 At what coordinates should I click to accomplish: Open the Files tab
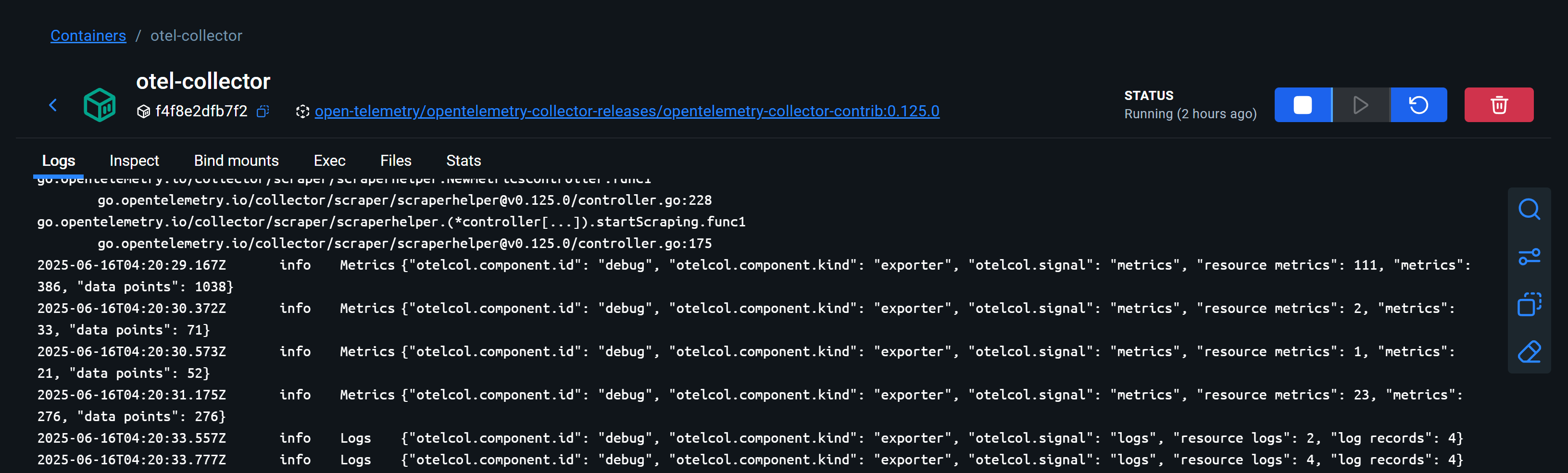(396, 161)
